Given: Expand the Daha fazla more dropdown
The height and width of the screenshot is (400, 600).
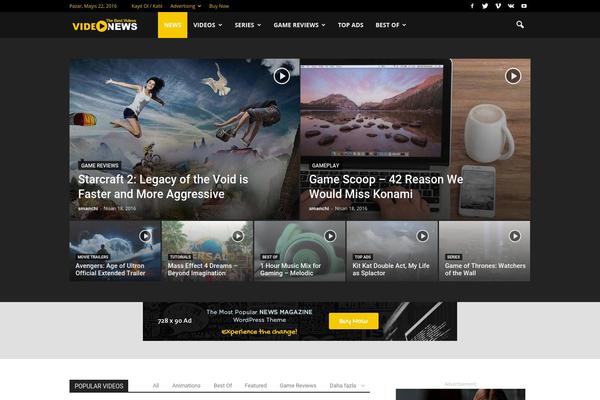Looking at the screenshot, I should [347, 385].
